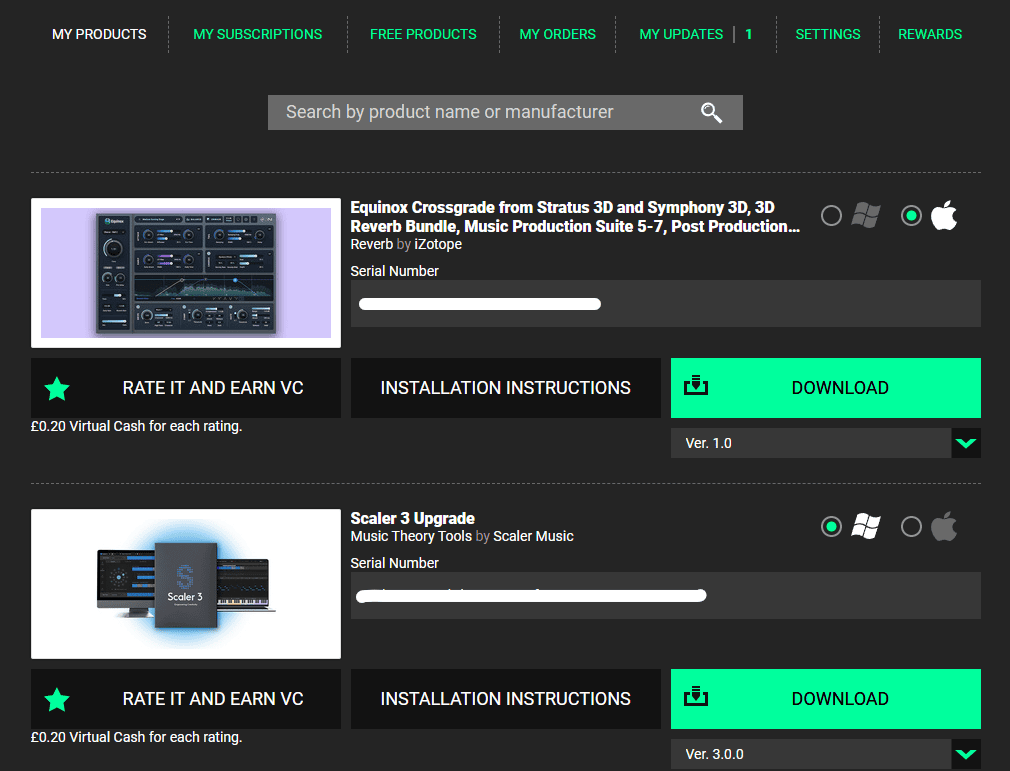The image size is (1010, 771).
Task: Expand the Ver. 1.0 version dropdown arrow
Action: point(966,443)
